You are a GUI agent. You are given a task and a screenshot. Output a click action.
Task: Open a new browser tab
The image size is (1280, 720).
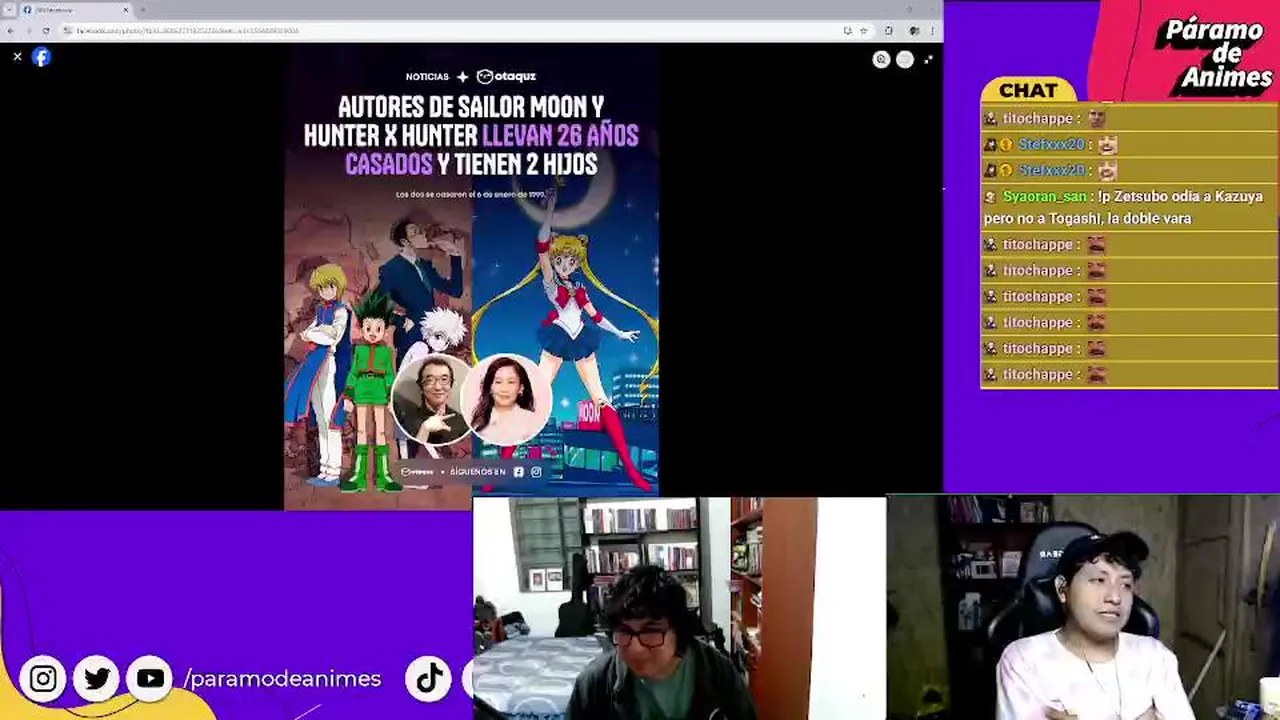[143, 10]
